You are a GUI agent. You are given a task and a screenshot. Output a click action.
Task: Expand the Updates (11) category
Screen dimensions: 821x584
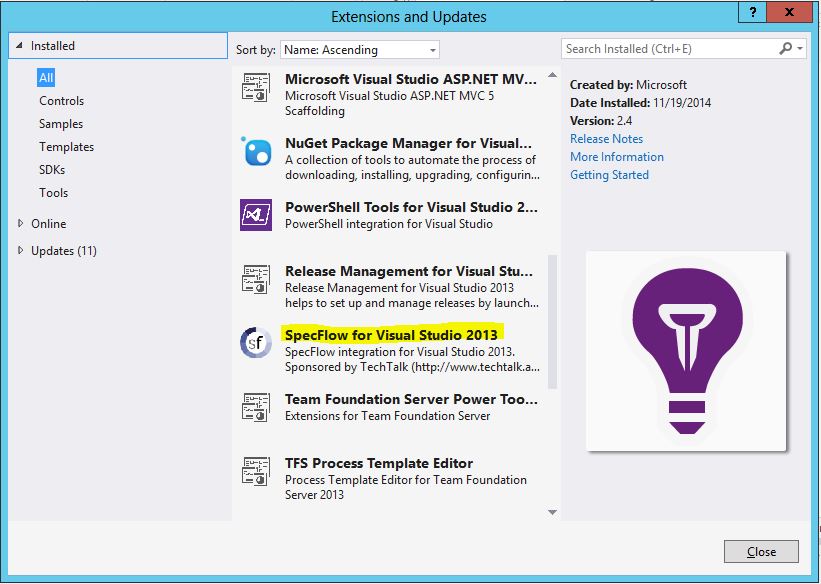click(20, 250)
